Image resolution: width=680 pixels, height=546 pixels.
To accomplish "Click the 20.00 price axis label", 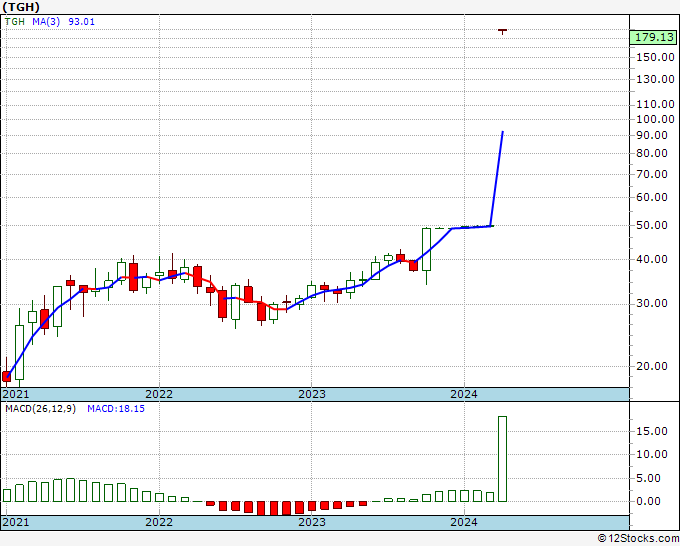I will (x=652, y=366).
